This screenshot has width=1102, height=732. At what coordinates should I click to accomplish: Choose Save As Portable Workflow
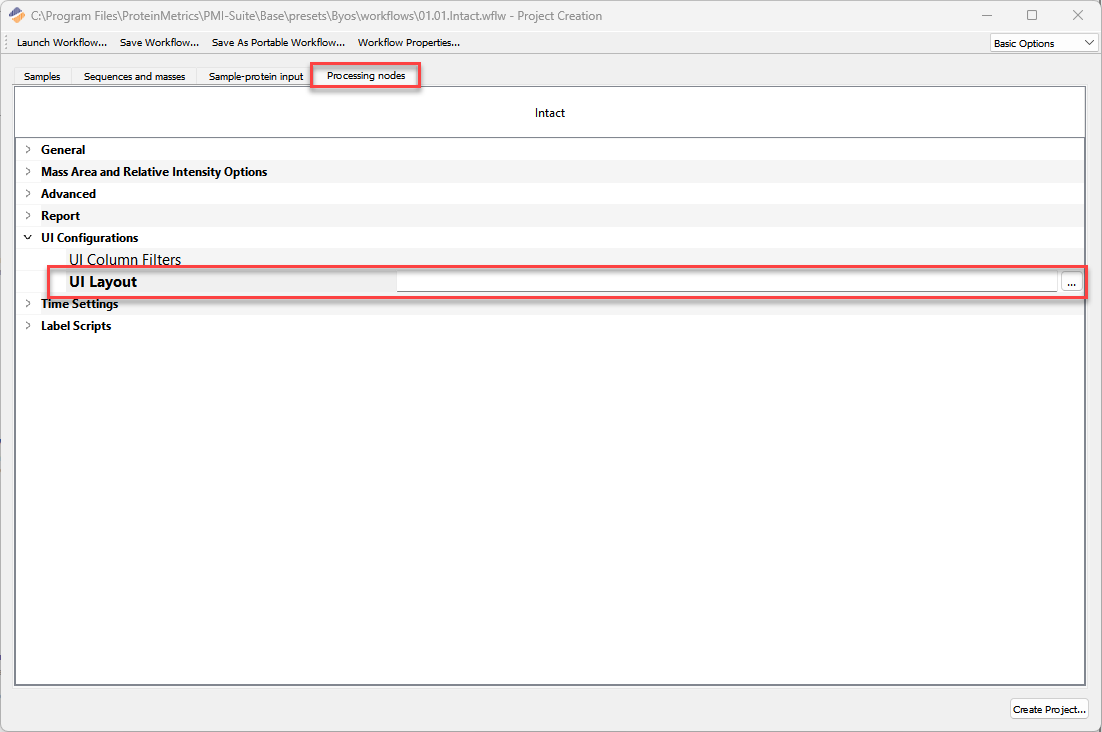pos(278,43)
